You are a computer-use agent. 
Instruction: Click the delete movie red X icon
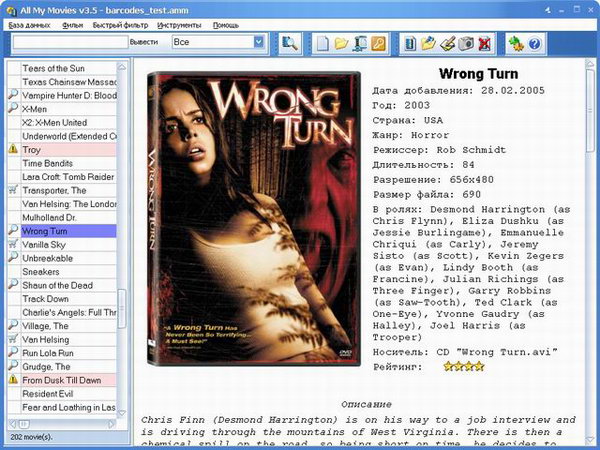(484, 43)
